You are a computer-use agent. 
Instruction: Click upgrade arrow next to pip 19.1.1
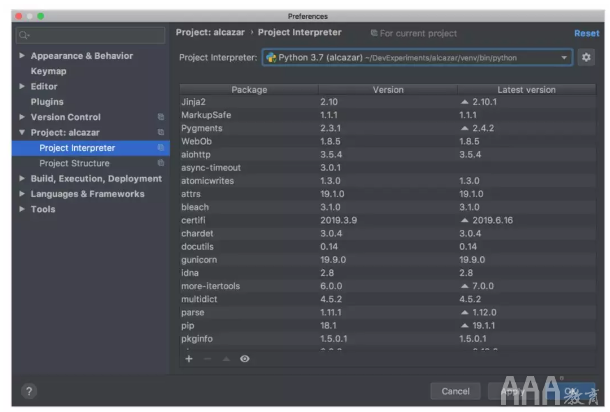point(464,325)
